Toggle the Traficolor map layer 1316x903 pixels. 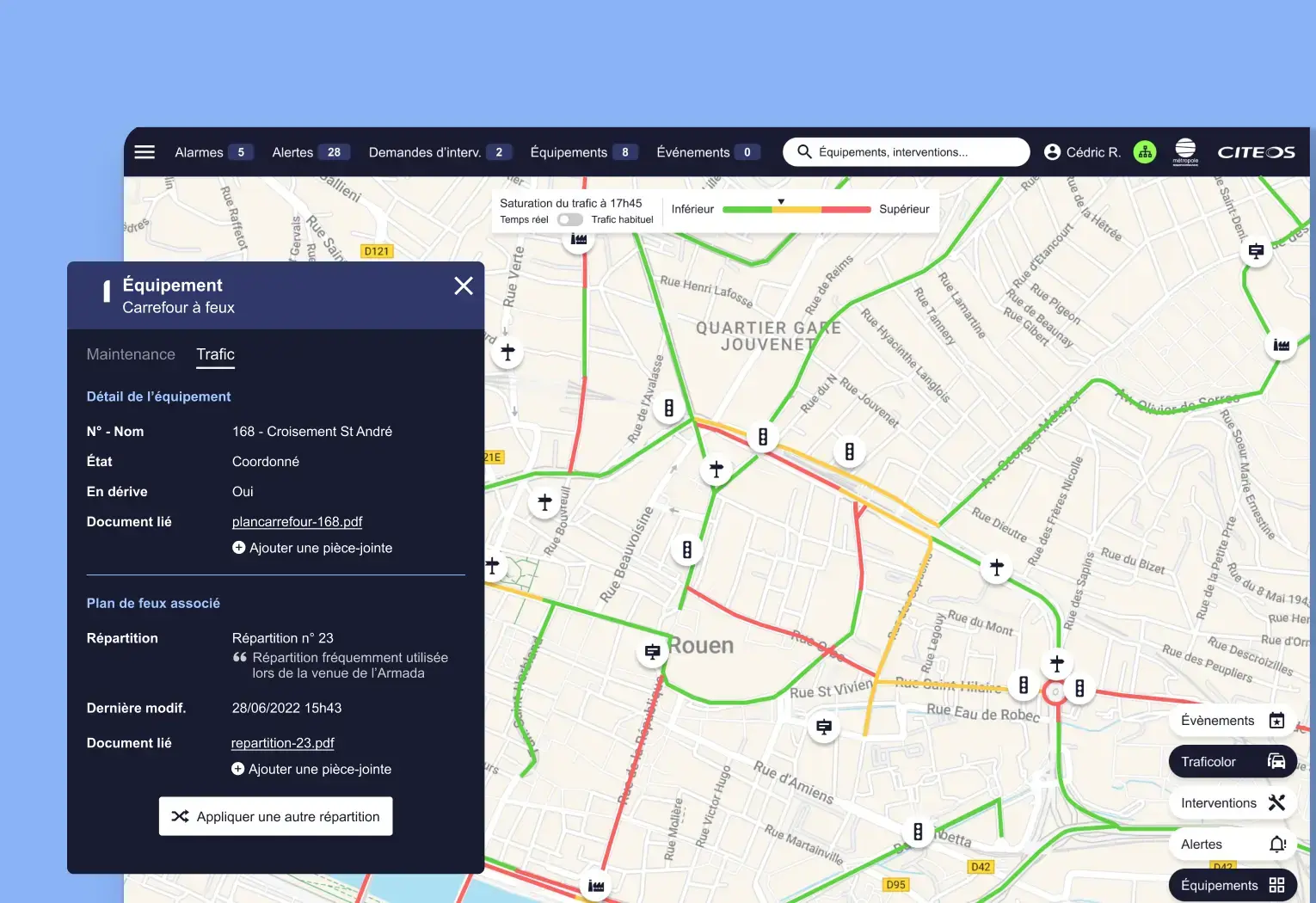click(1232, 762)
